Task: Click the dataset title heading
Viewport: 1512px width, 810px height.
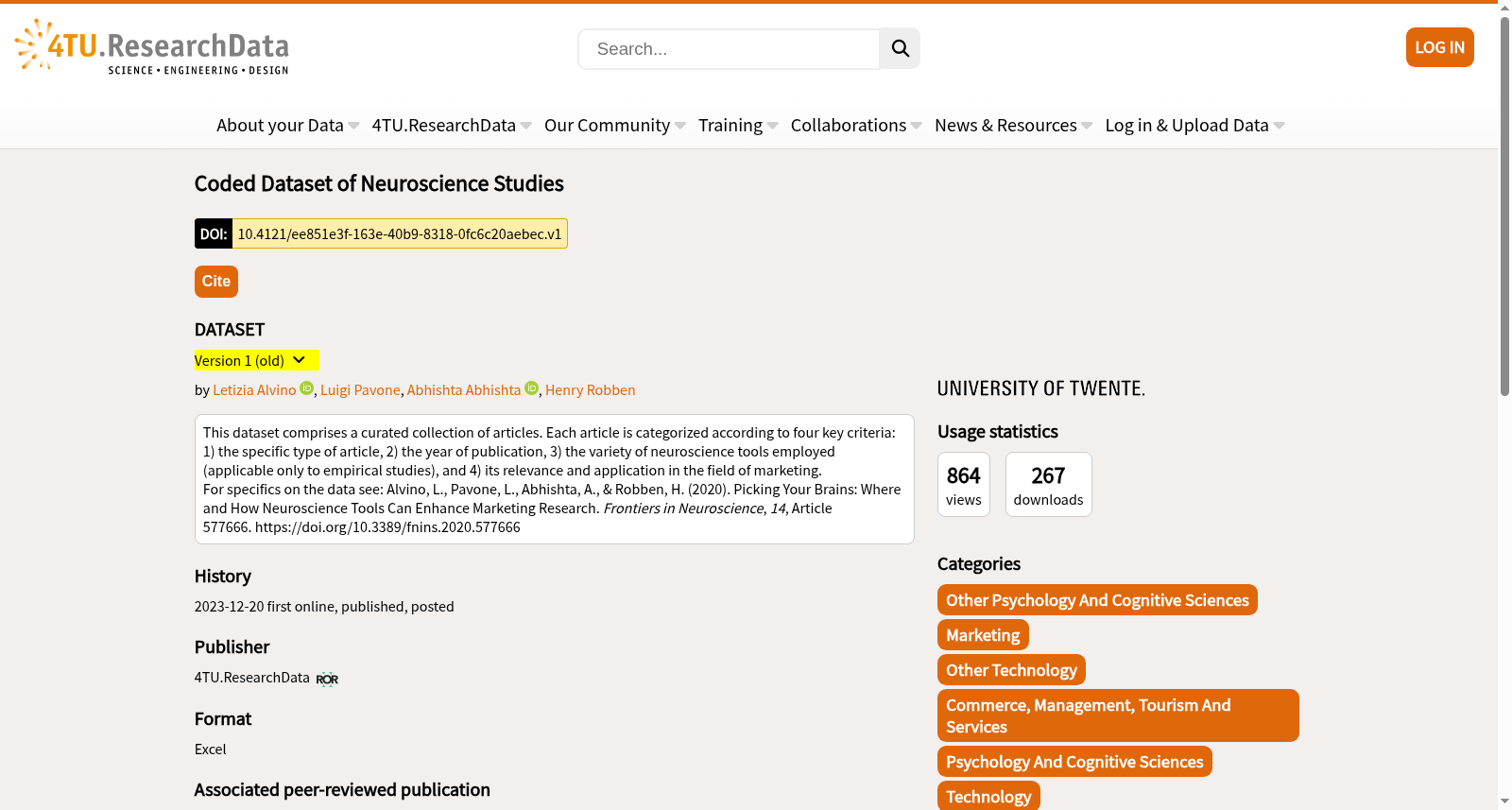Action: click(x=379, y=183)
